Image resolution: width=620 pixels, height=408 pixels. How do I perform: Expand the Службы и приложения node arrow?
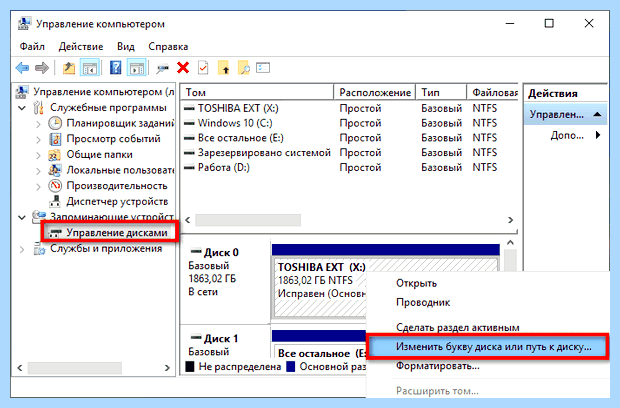22,249
